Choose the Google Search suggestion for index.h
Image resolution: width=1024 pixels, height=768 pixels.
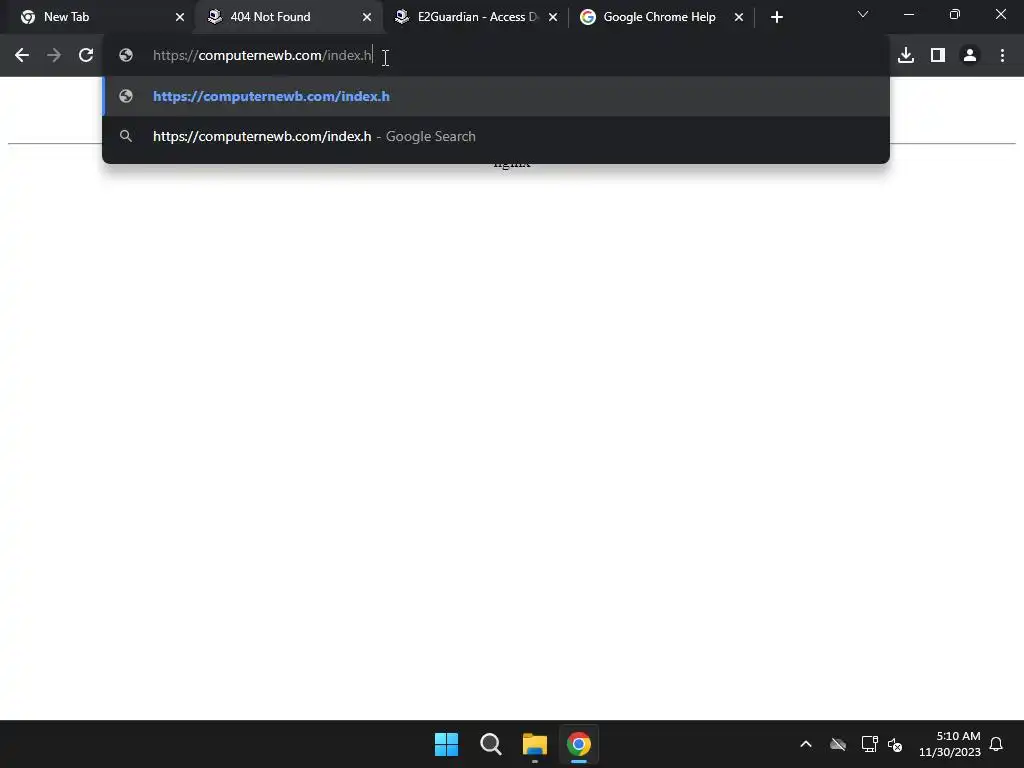[x=496, y=136]
